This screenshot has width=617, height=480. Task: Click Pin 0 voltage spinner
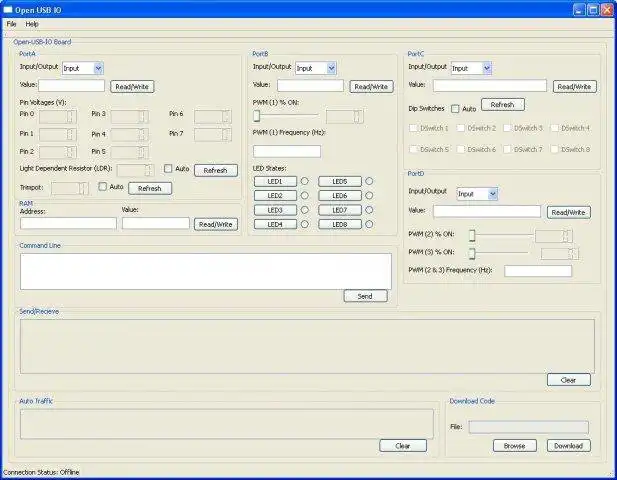coord(58,116)
